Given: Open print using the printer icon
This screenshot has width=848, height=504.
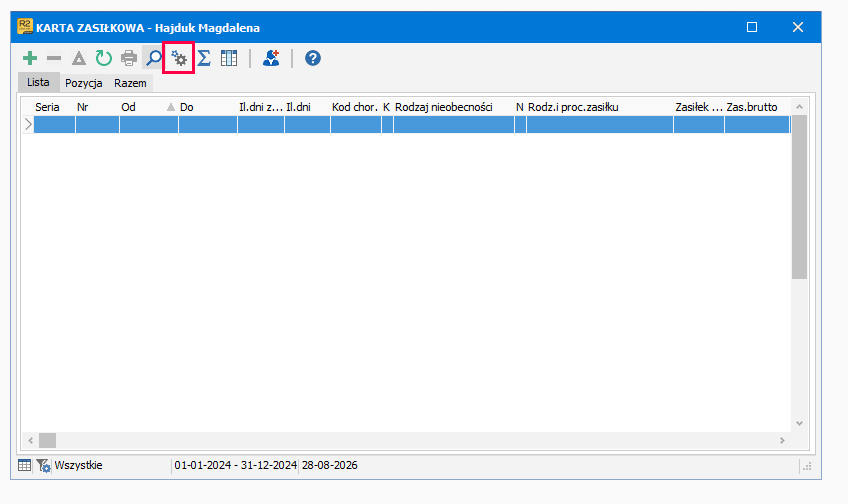Looking at the screenshot, I should [129, 58].
